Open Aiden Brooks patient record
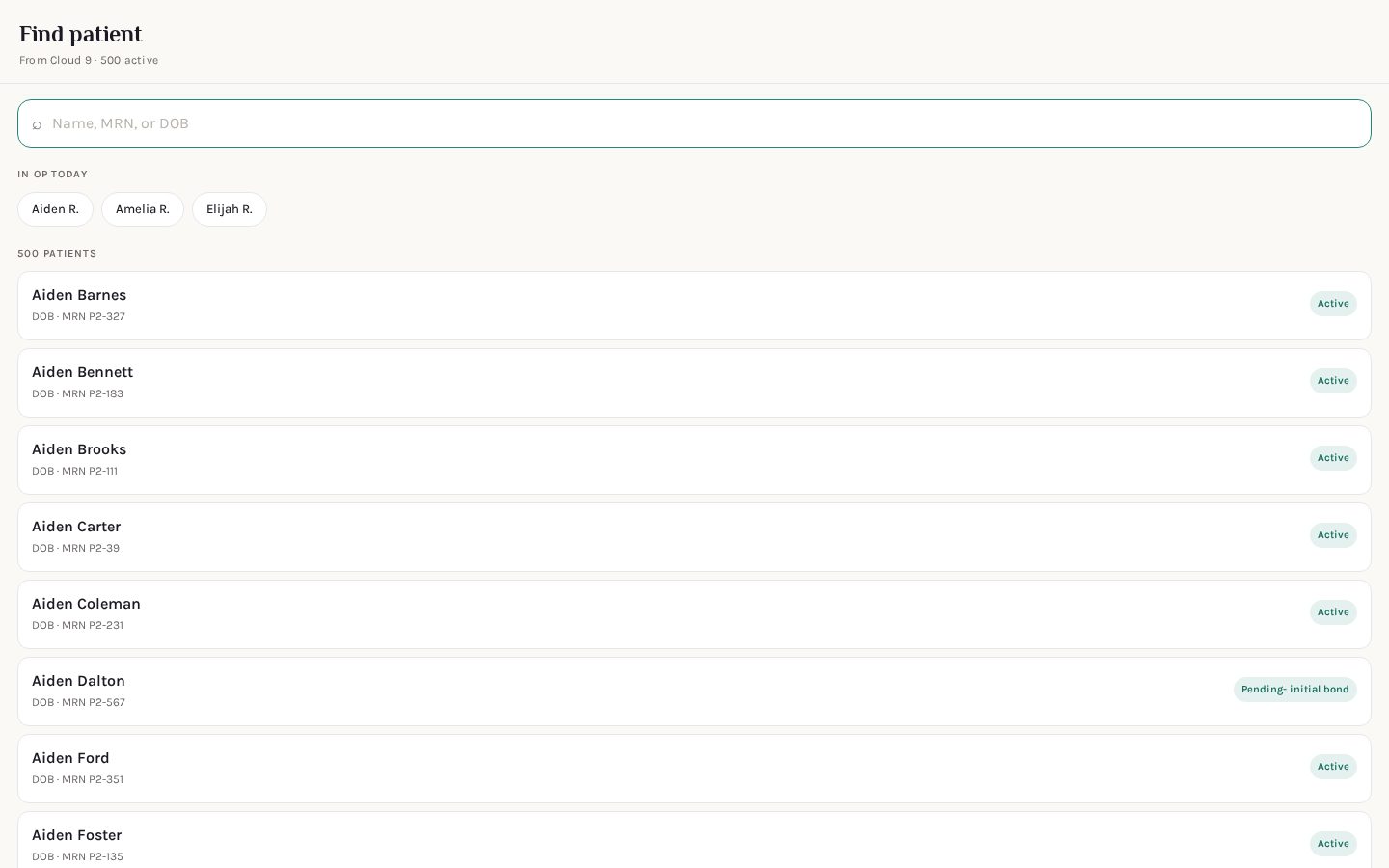Viewport: 1389px width, 868px height. pos(694,460)
